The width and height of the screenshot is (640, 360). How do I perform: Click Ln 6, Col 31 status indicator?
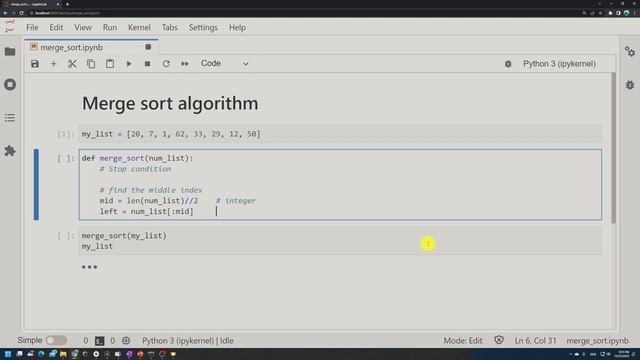pyautogui.click(x=536, y=340)
